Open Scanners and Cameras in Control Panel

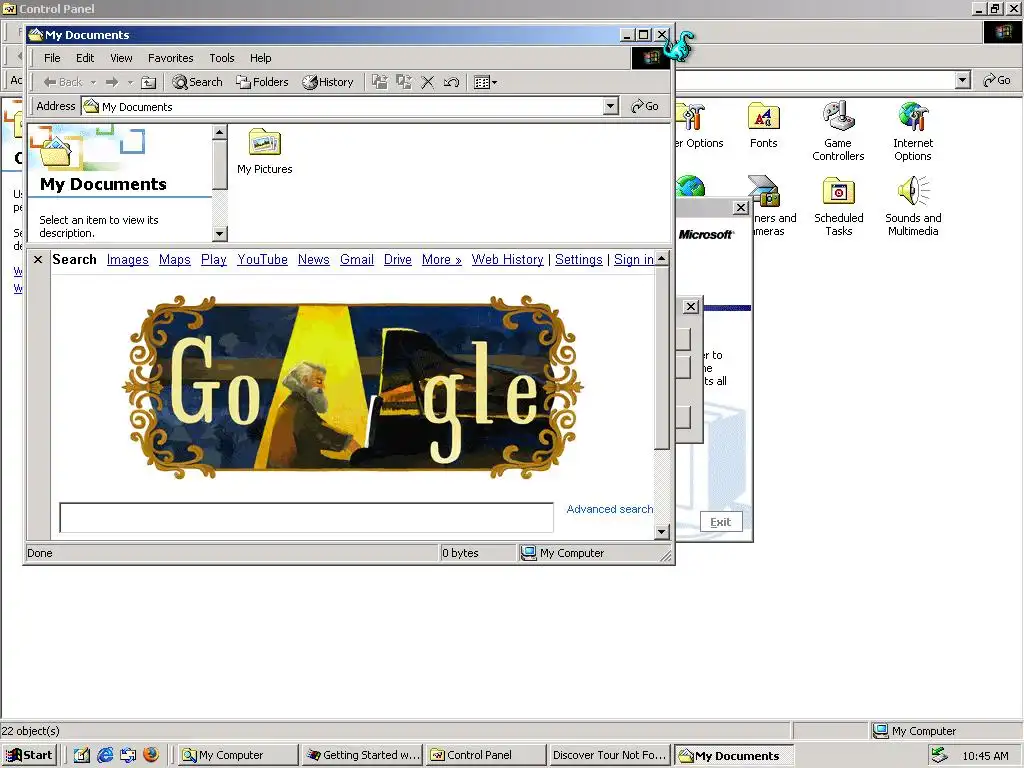[775, 206]
